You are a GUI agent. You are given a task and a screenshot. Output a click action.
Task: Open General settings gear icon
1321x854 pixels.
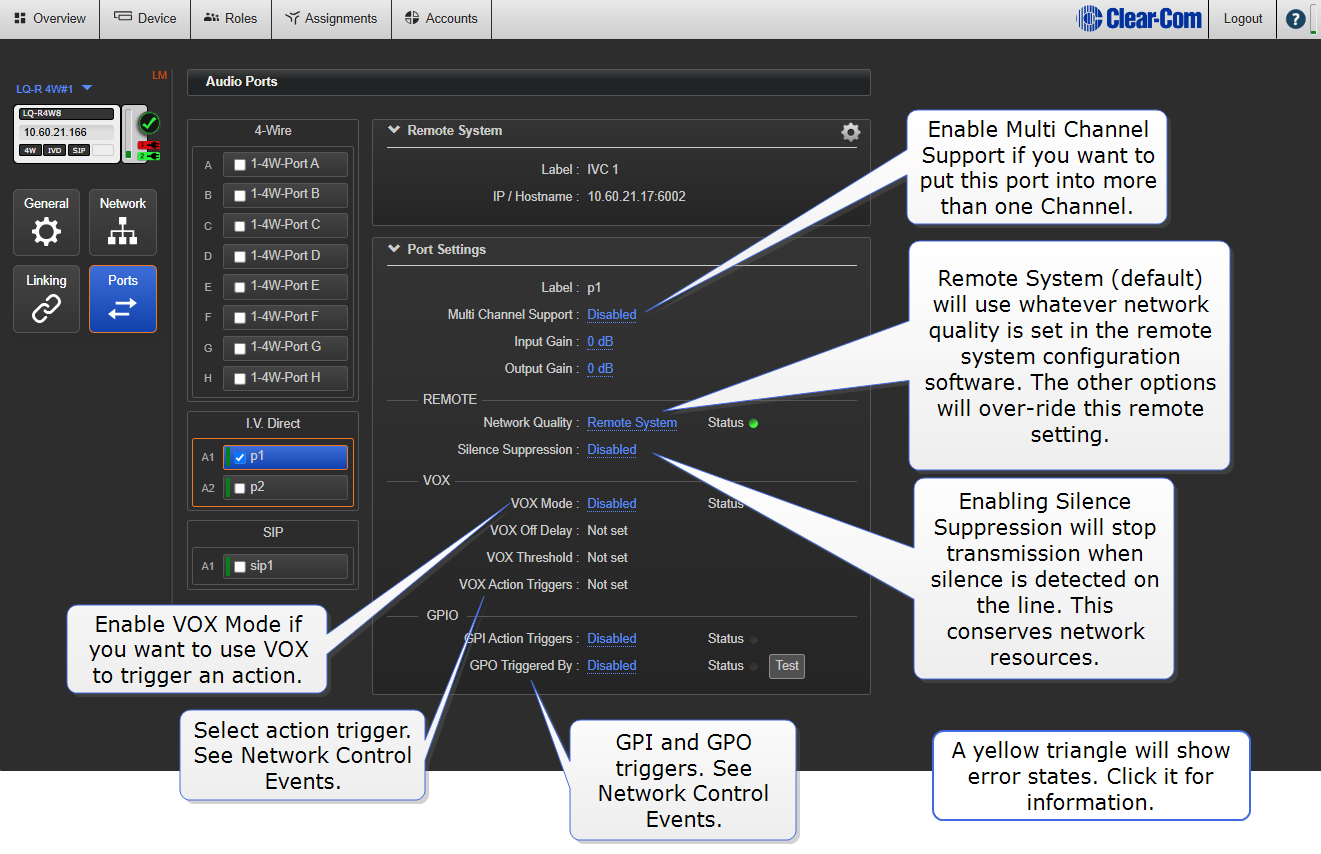46,232
